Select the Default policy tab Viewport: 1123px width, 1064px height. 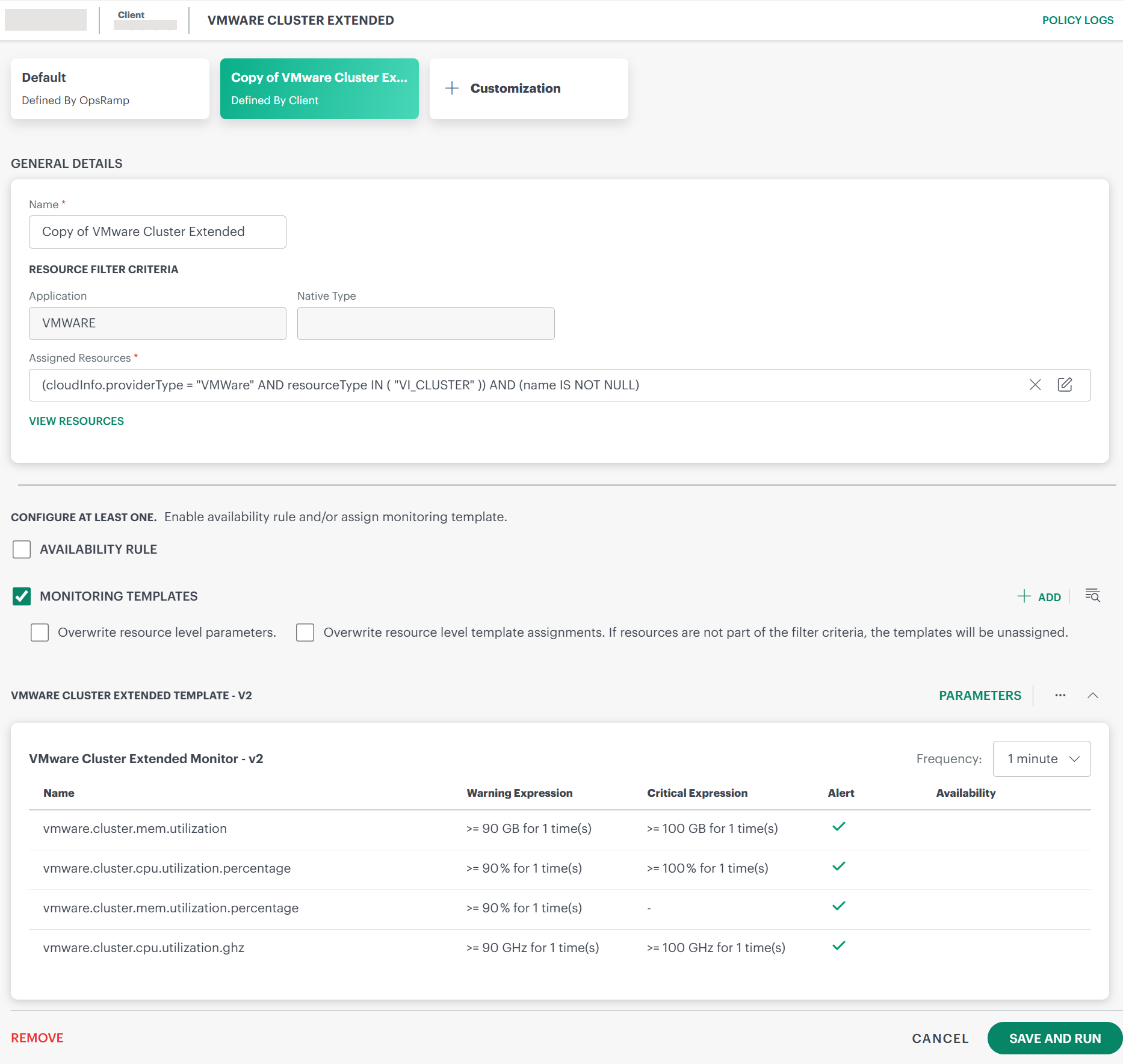110,88
